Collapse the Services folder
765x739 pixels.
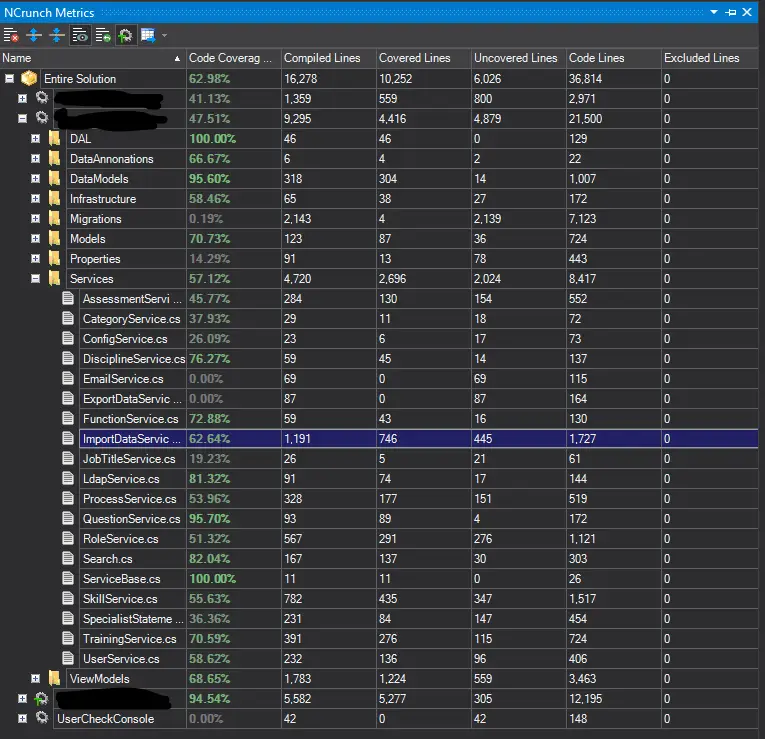36,279
